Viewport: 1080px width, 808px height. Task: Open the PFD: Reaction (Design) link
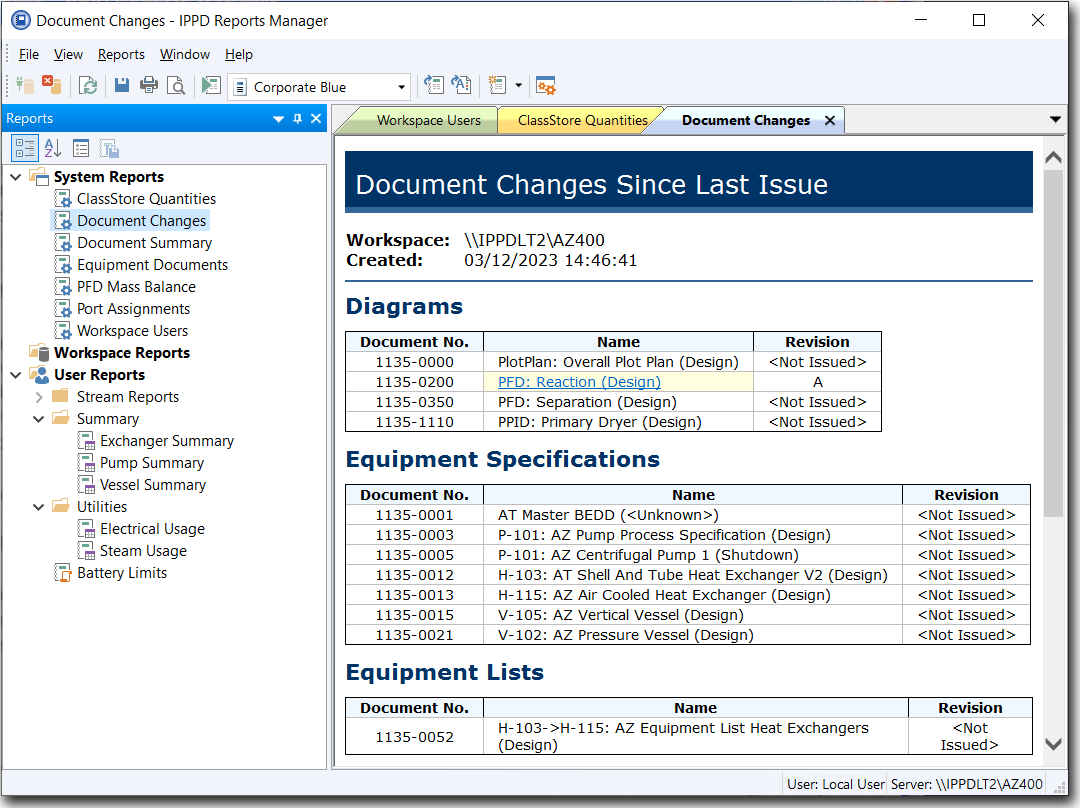click(578, 382)
